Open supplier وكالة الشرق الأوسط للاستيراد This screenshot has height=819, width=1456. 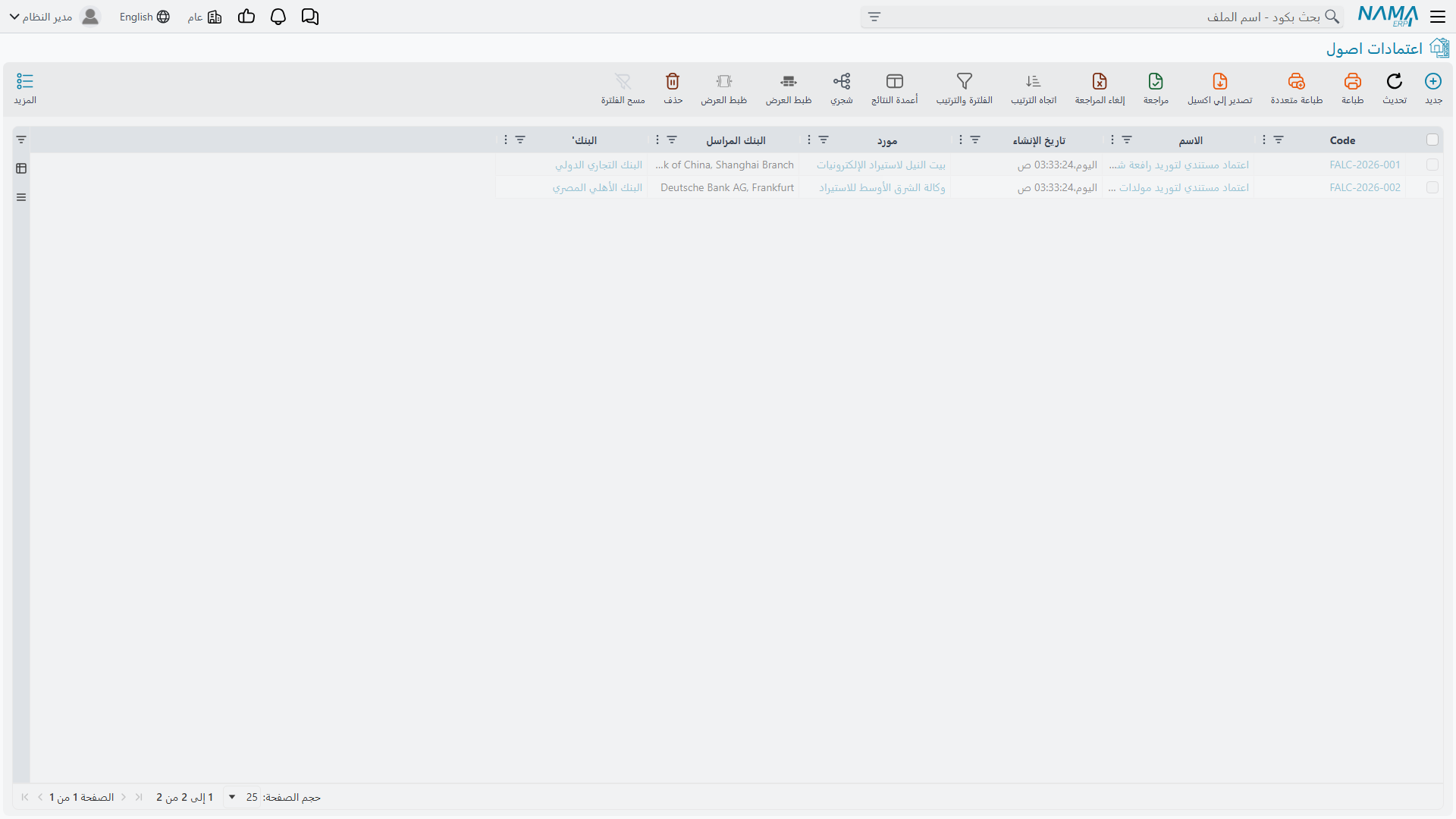point(882,187)
